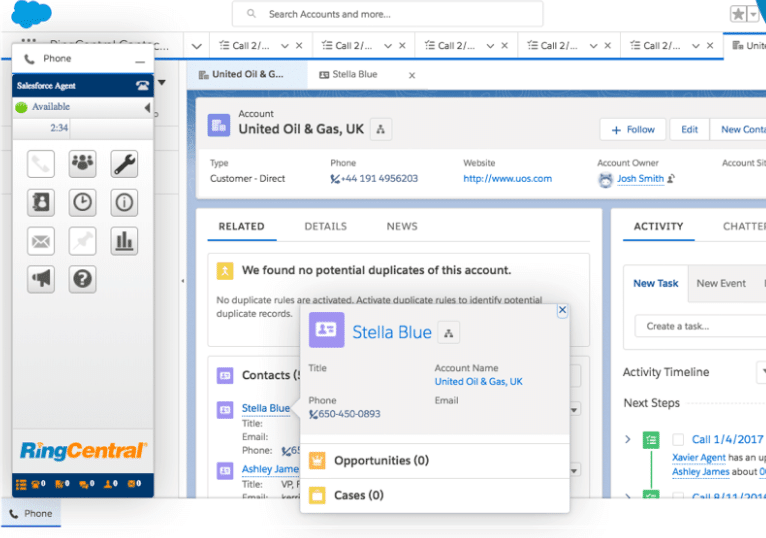Open the bar chart reports icon
Screen dimensions: 766x538
coord(124,241)
